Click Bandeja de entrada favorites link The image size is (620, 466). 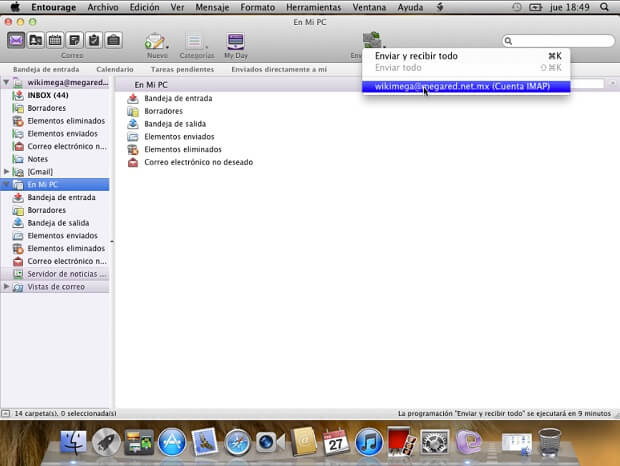click(46, 69)
